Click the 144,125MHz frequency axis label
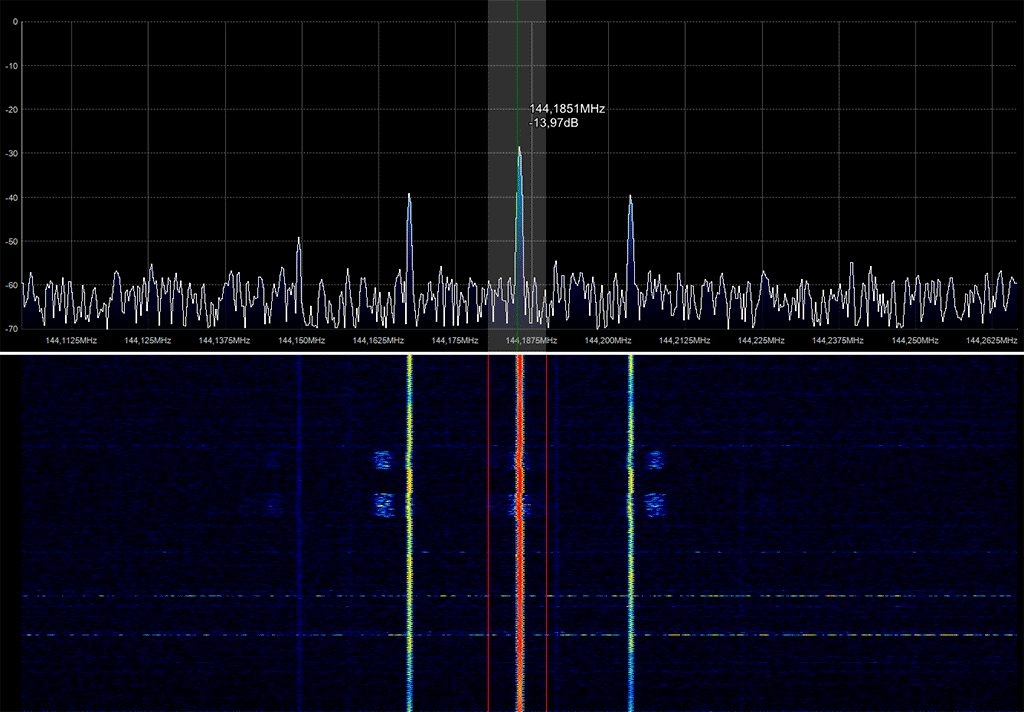 [x=148, y=340]
